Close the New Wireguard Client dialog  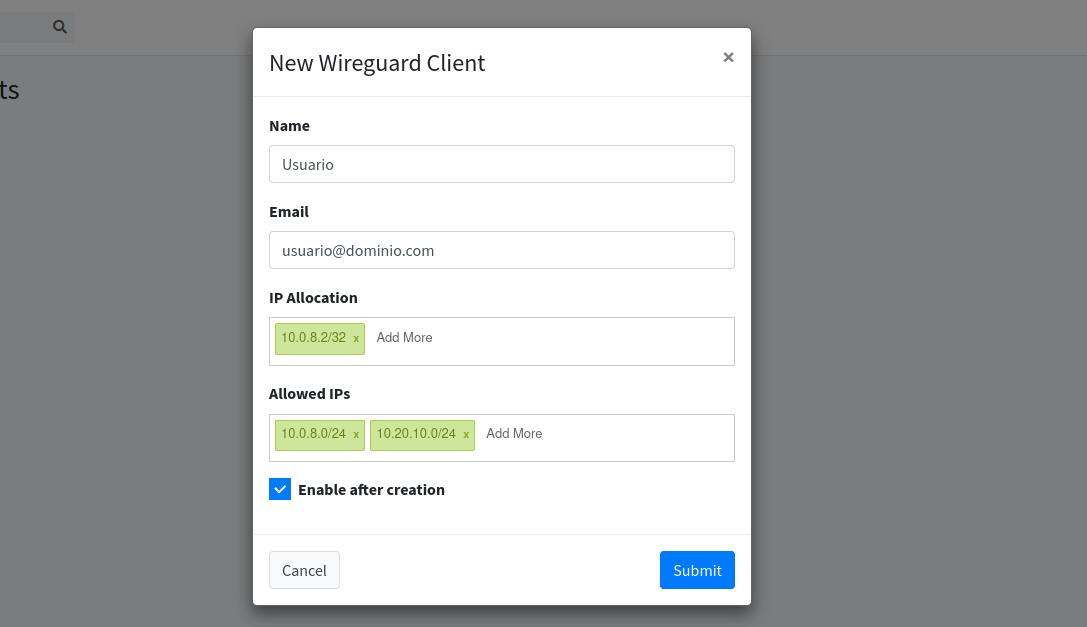[728, 57]
